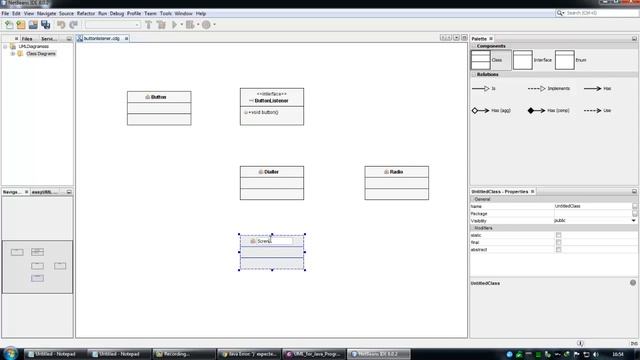Toggle the final modifier checkbox

coord(558,242)
